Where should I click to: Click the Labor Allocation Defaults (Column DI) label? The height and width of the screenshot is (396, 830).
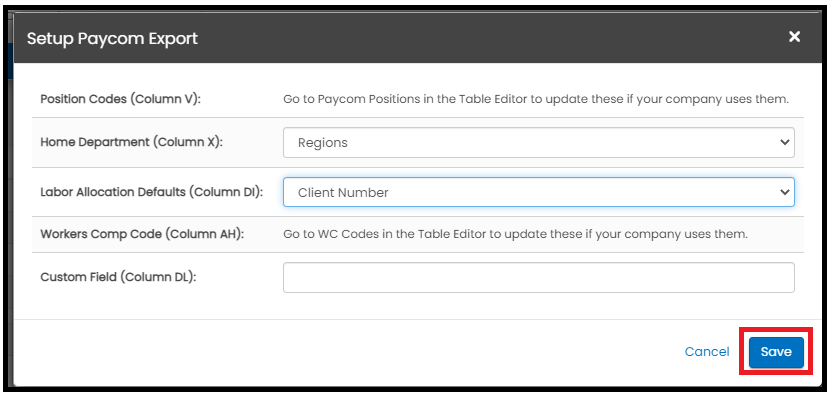click(x=152, y=192)
